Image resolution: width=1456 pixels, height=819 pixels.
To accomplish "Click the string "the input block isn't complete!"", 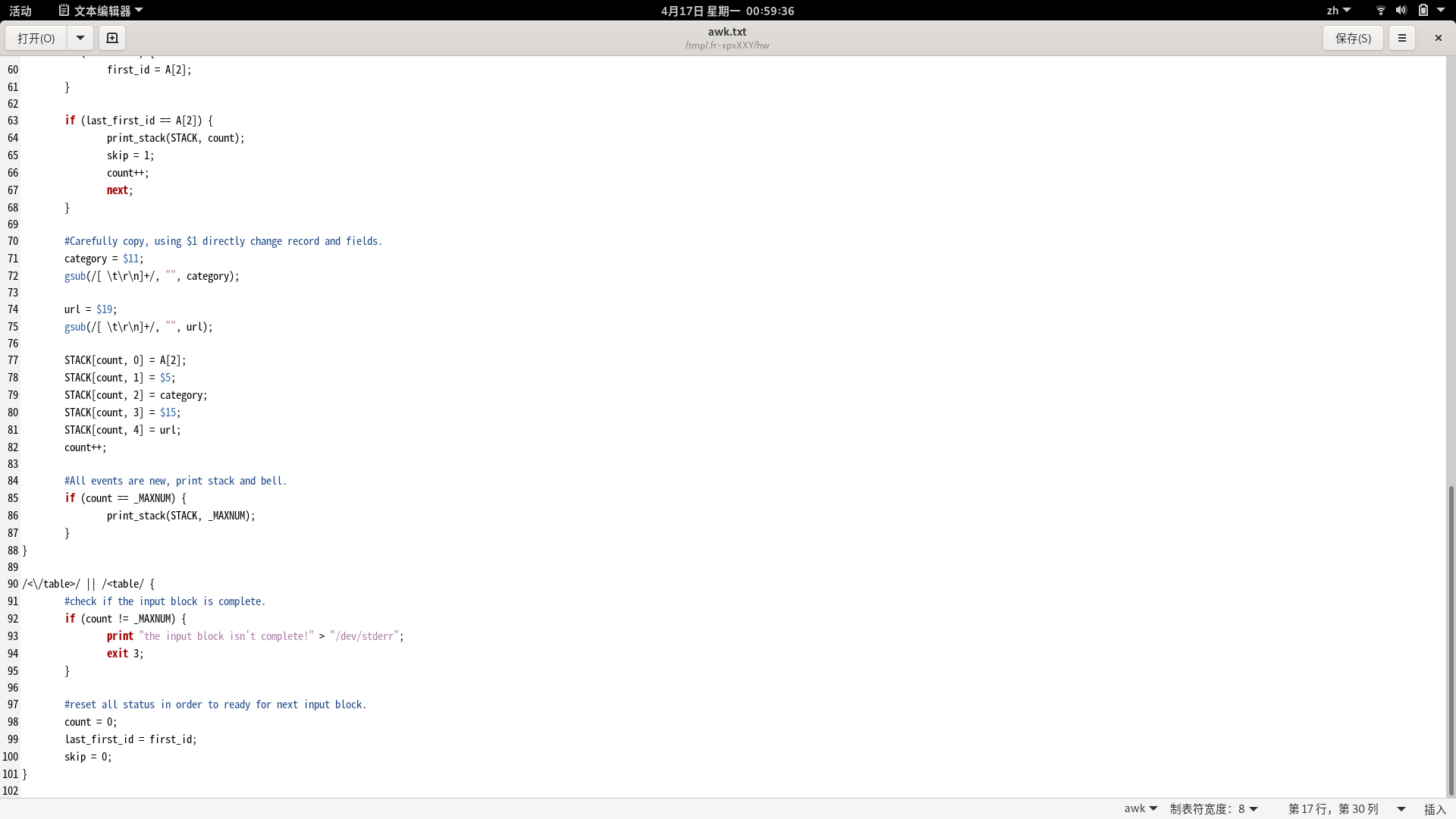I will (226, 636).
